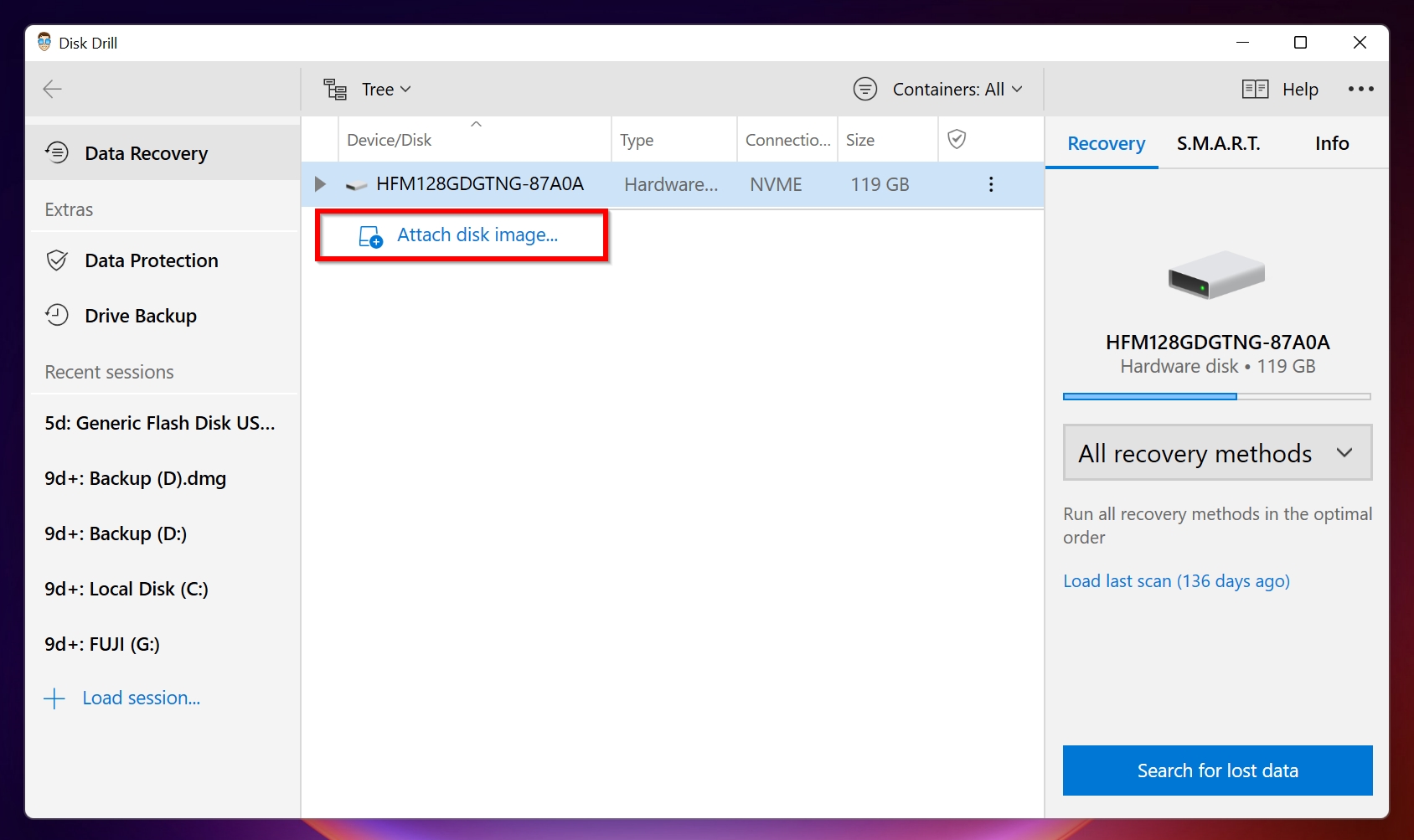Click the Containers filter icon
This screenshot has height=840, width=1414.
[x=865, y=89]
